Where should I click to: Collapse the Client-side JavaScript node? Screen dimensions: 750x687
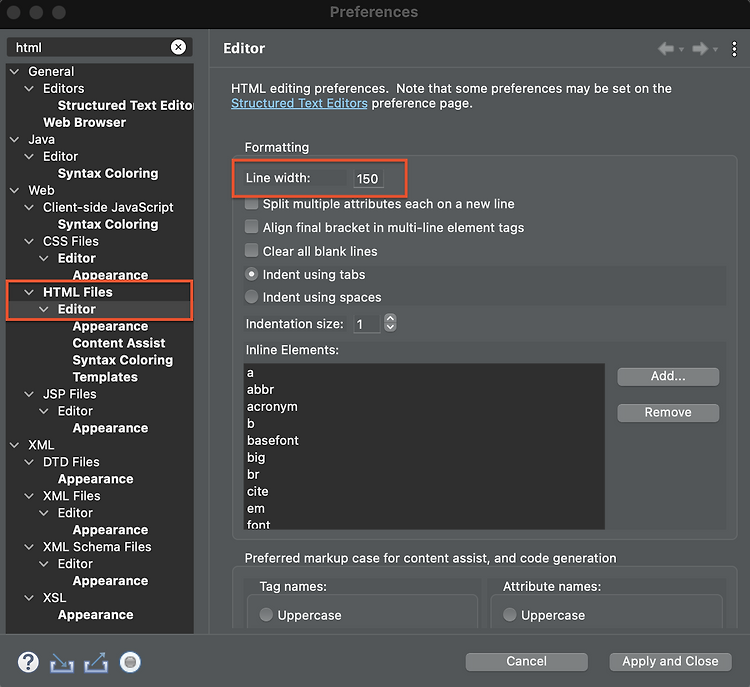(29, 207)
